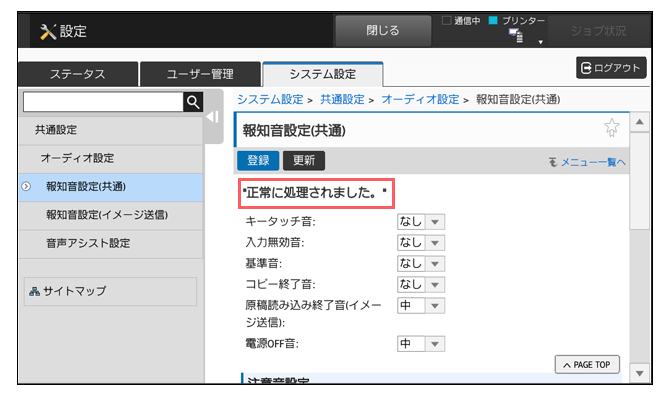Toggle the 通信中 indicator box

[x=447, y=21]
